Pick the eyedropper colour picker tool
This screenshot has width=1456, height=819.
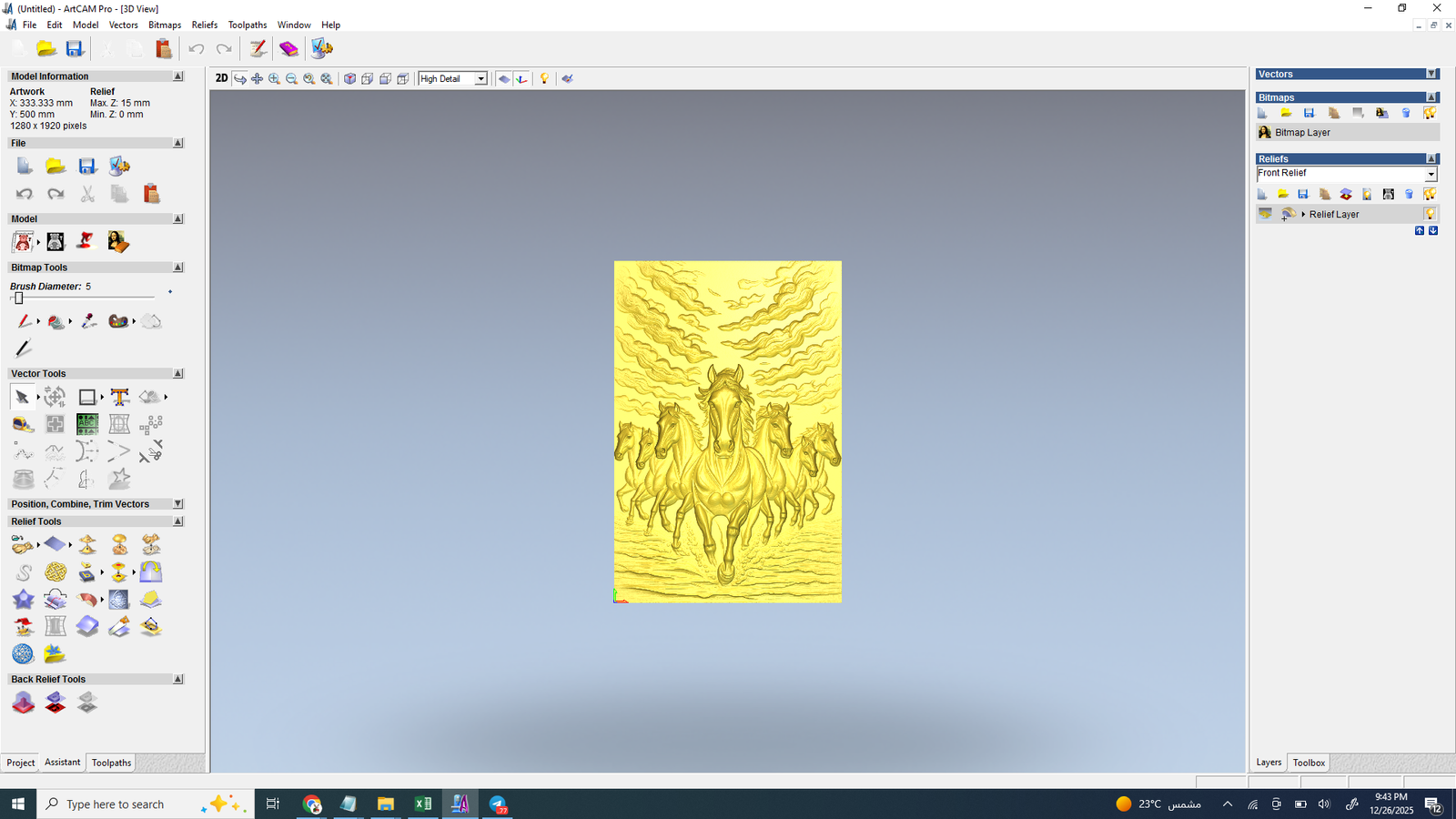(88, 321)
